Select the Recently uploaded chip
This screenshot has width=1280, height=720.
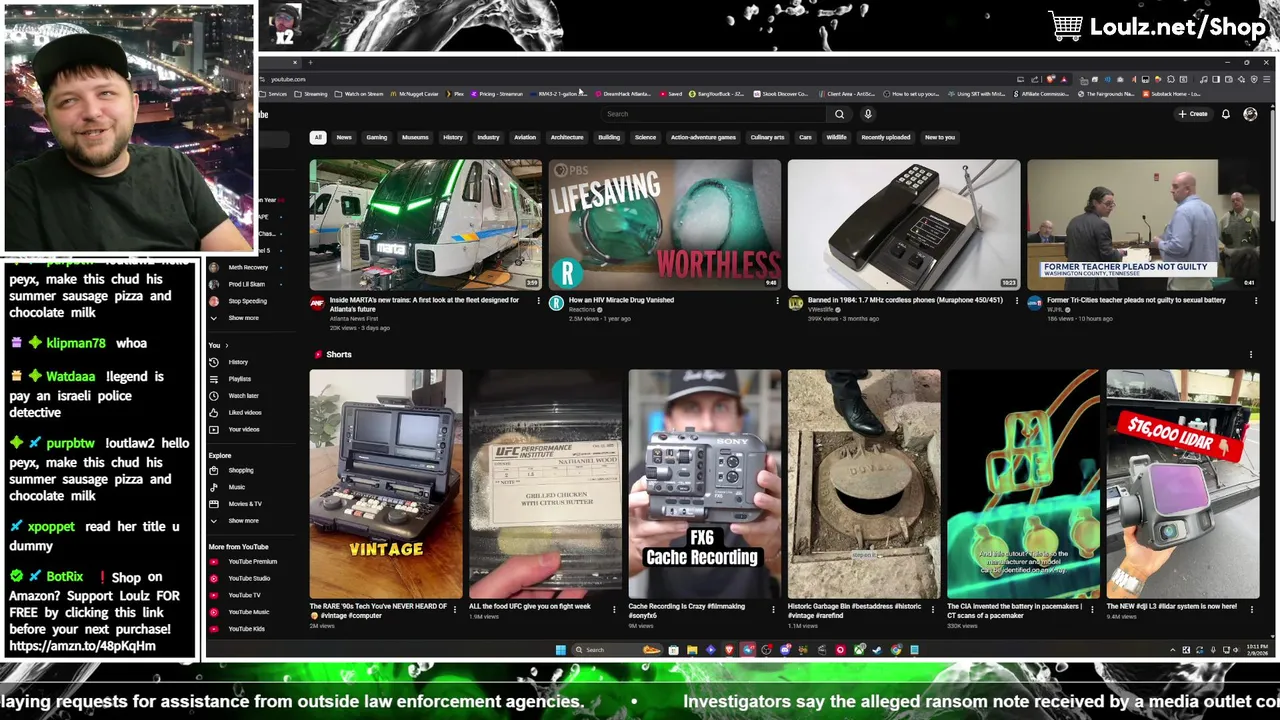[x=886, y=138]
